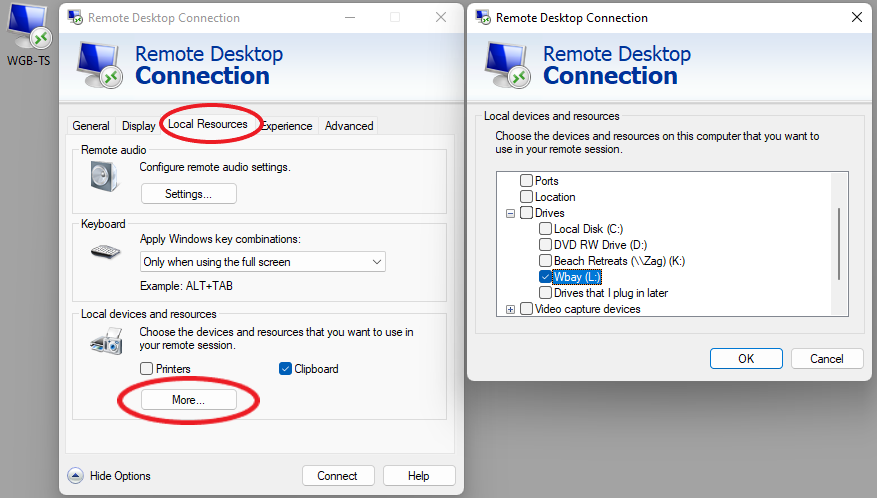Click the keyboard icon in Keyboard section
Viewport: 877px width, 498px height.
106,252
